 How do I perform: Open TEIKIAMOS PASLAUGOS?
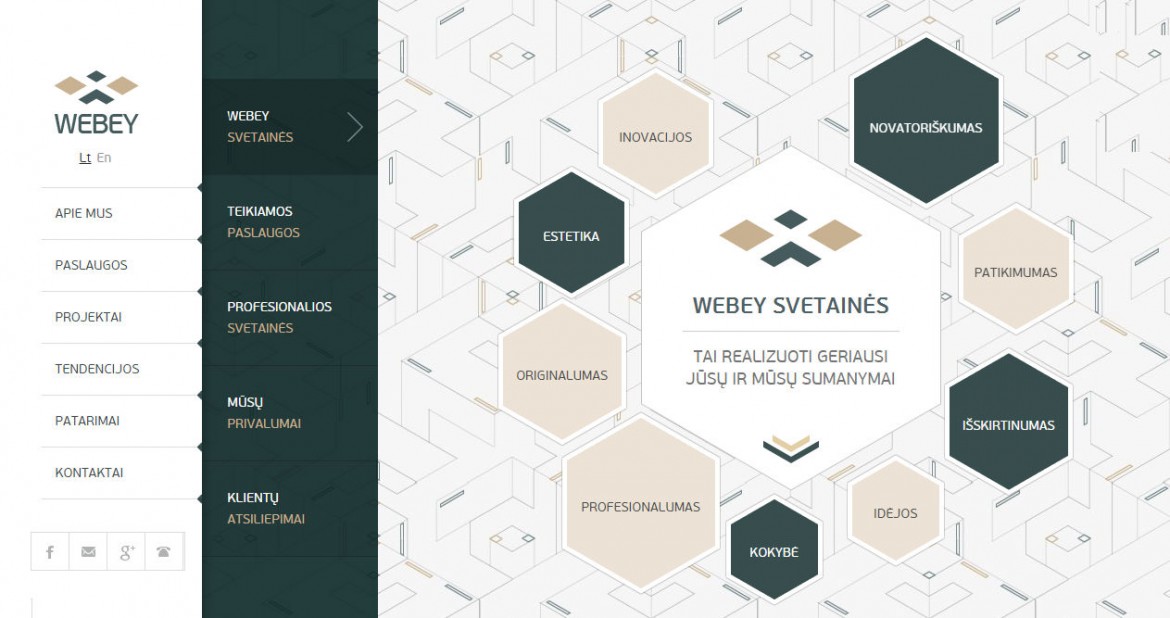pos(261,221)
